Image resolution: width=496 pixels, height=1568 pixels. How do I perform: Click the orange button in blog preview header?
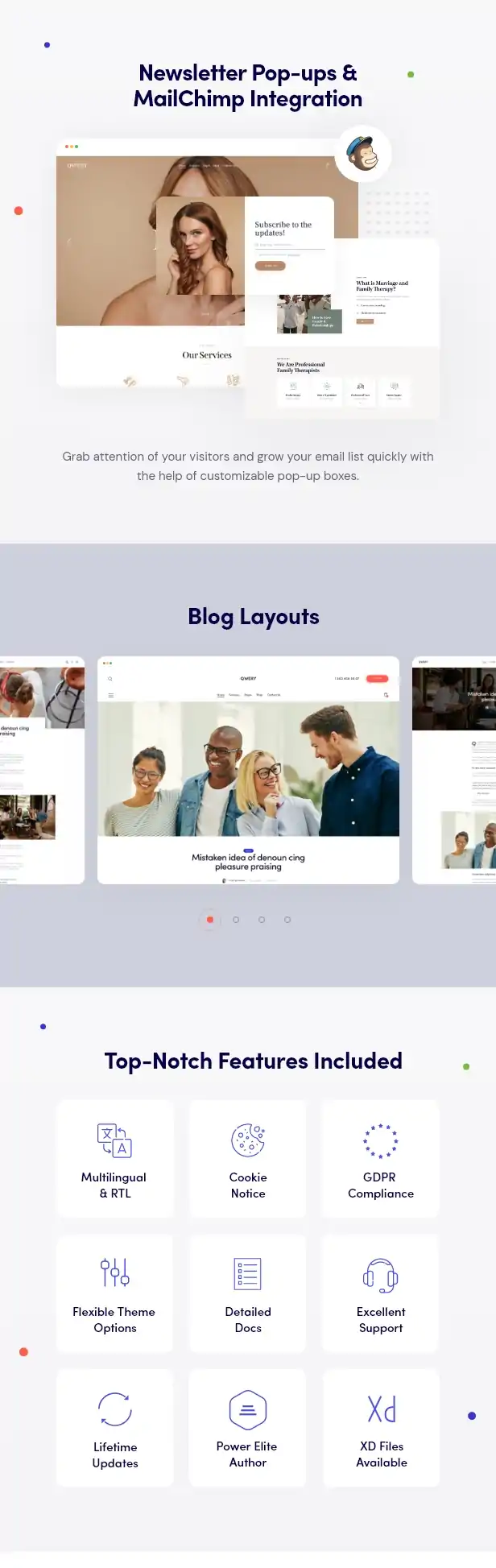pos(377,679)
